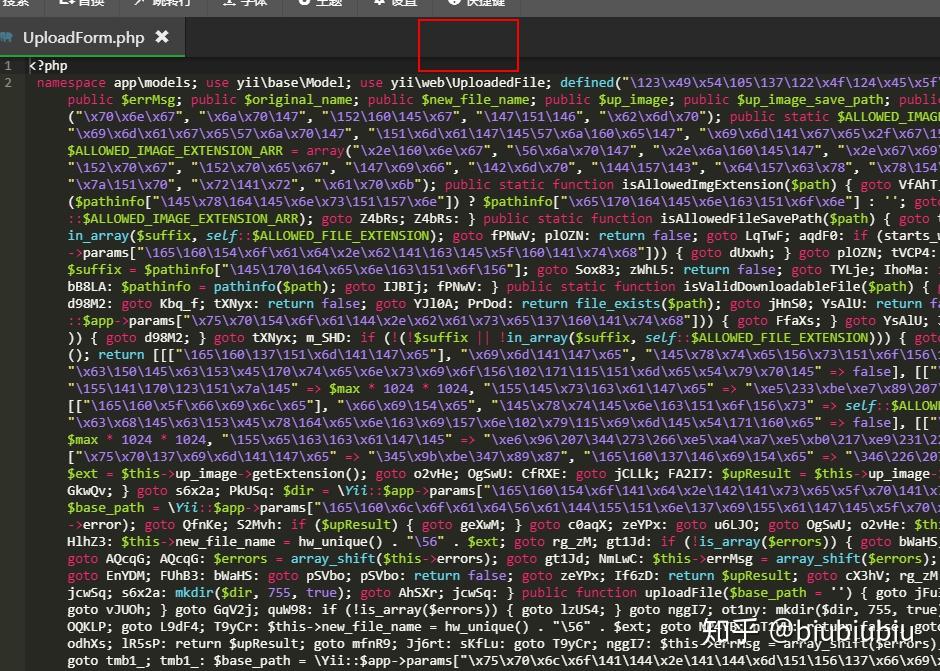Image resolution: width=940 pixels, height=671 pixels.
Task: Click the "goto jHnS0;" statement
Action: pos(766,303)
